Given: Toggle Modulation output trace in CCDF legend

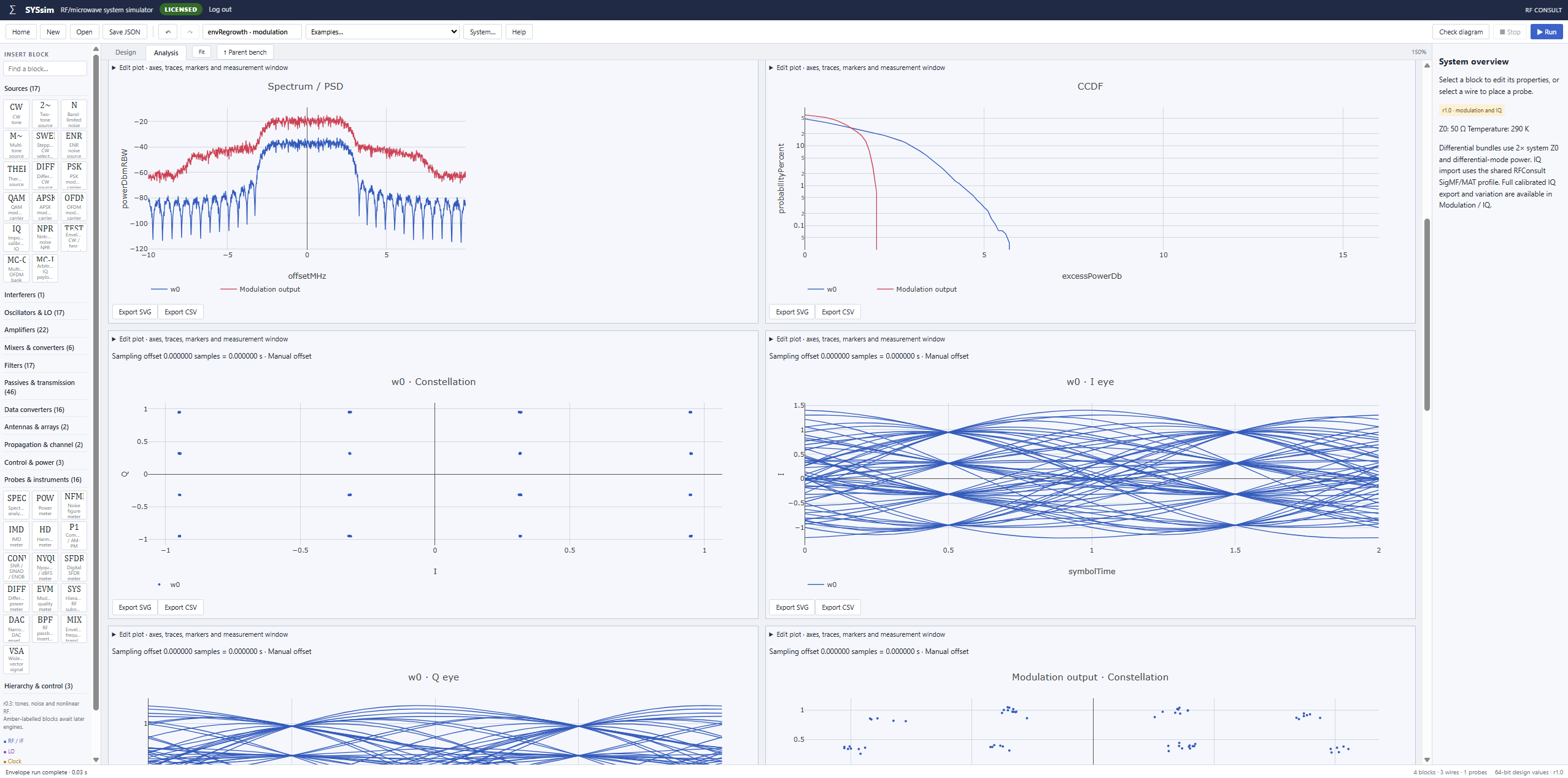Looking at the screenshot, I should point(917,289).
